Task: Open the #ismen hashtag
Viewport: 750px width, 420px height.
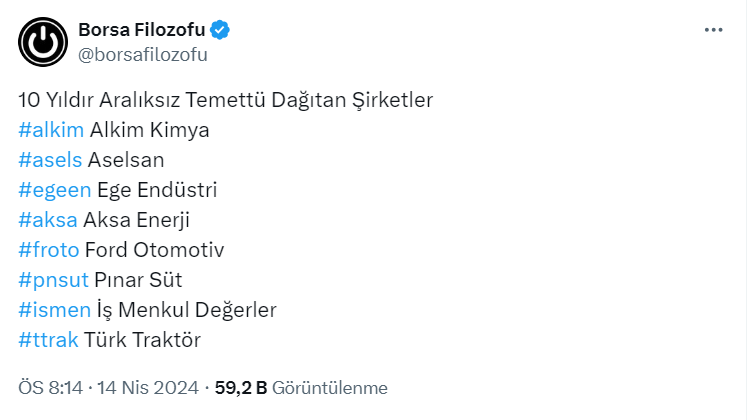Action: [x=54, y=310]
